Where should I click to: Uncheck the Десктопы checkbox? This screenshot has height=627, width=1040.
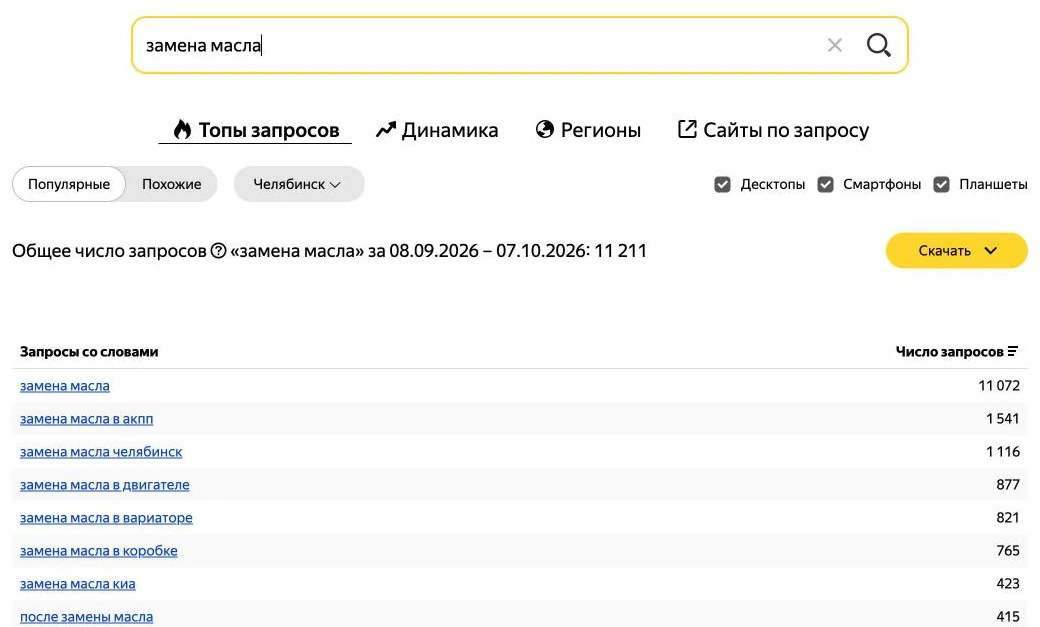tap(722, 184)
